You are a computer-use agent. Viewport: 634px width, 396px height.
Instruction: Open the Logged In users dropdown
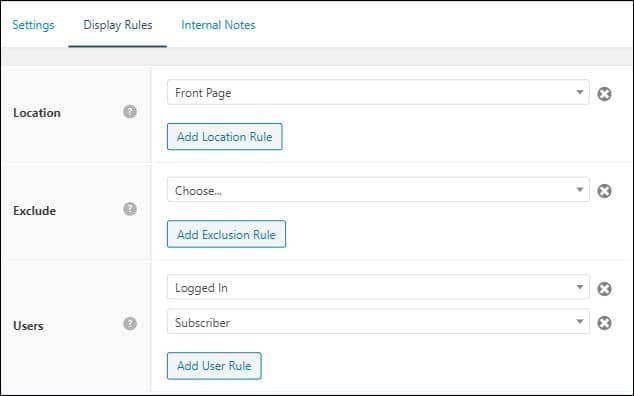point(378,288)
